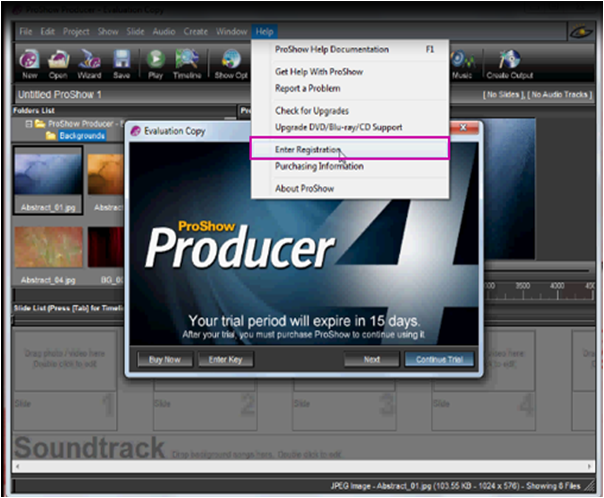Click the empty Slide 2 placeholder

pos(205,404)
